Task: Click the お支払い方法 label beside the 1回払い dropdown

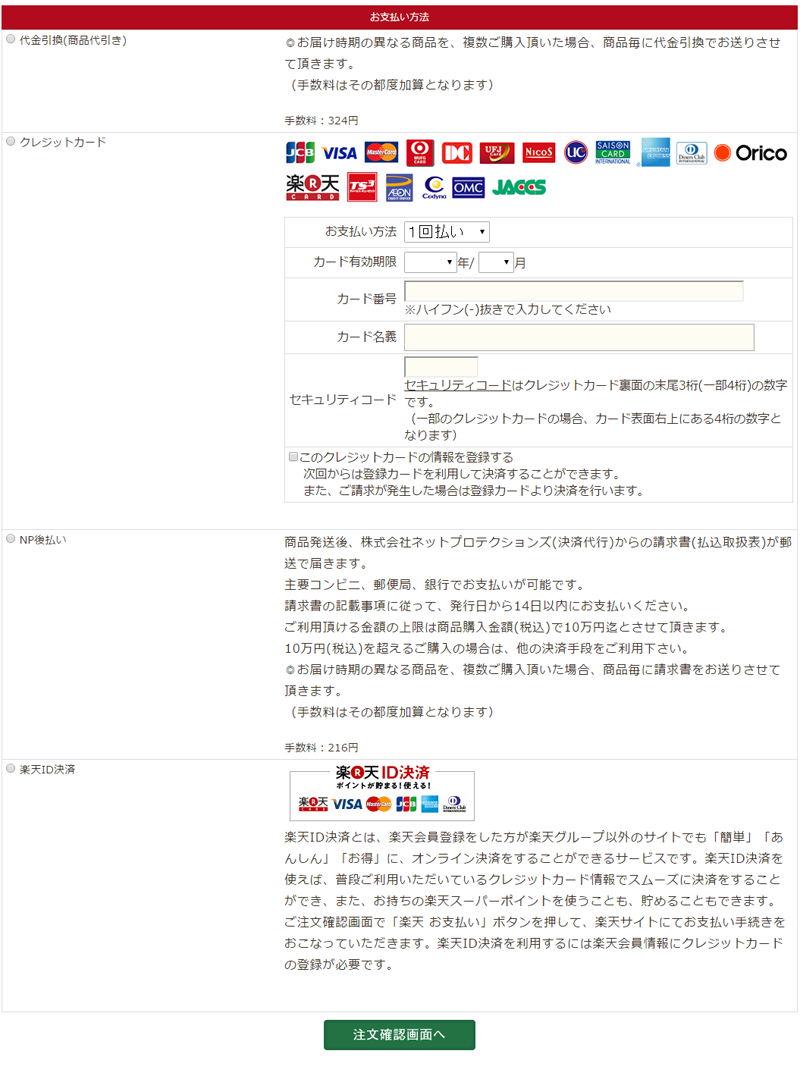Action: pos(361,232)
